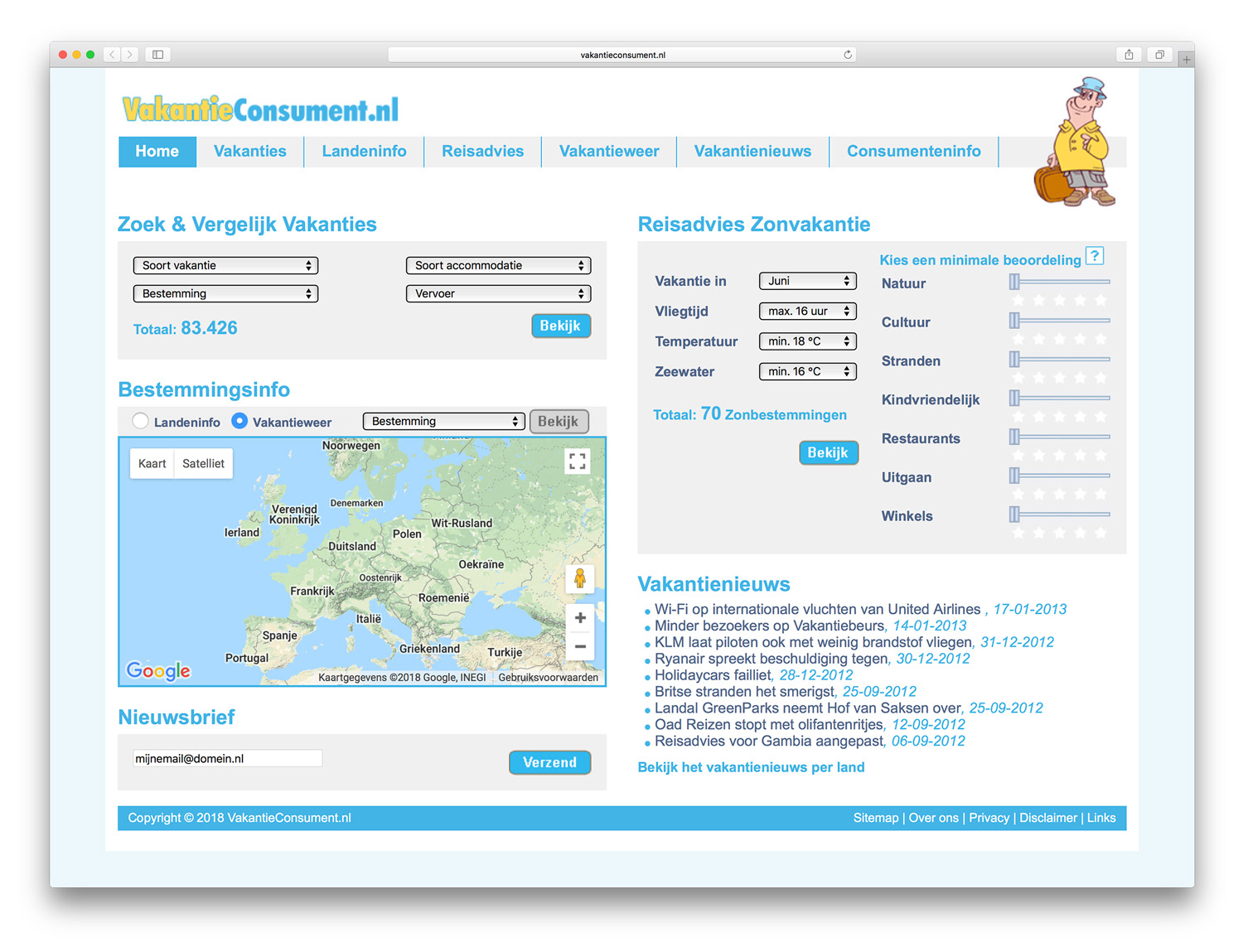
Task: Open the Links footer link
Action: (1101, 818)
